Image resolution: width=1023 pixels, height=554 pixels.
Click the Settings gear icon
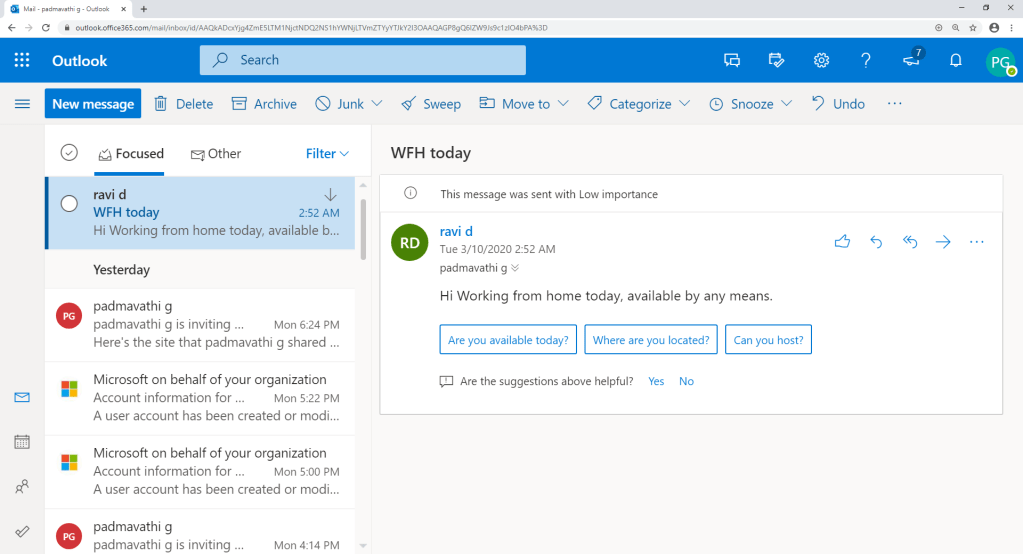coord(821,60)
